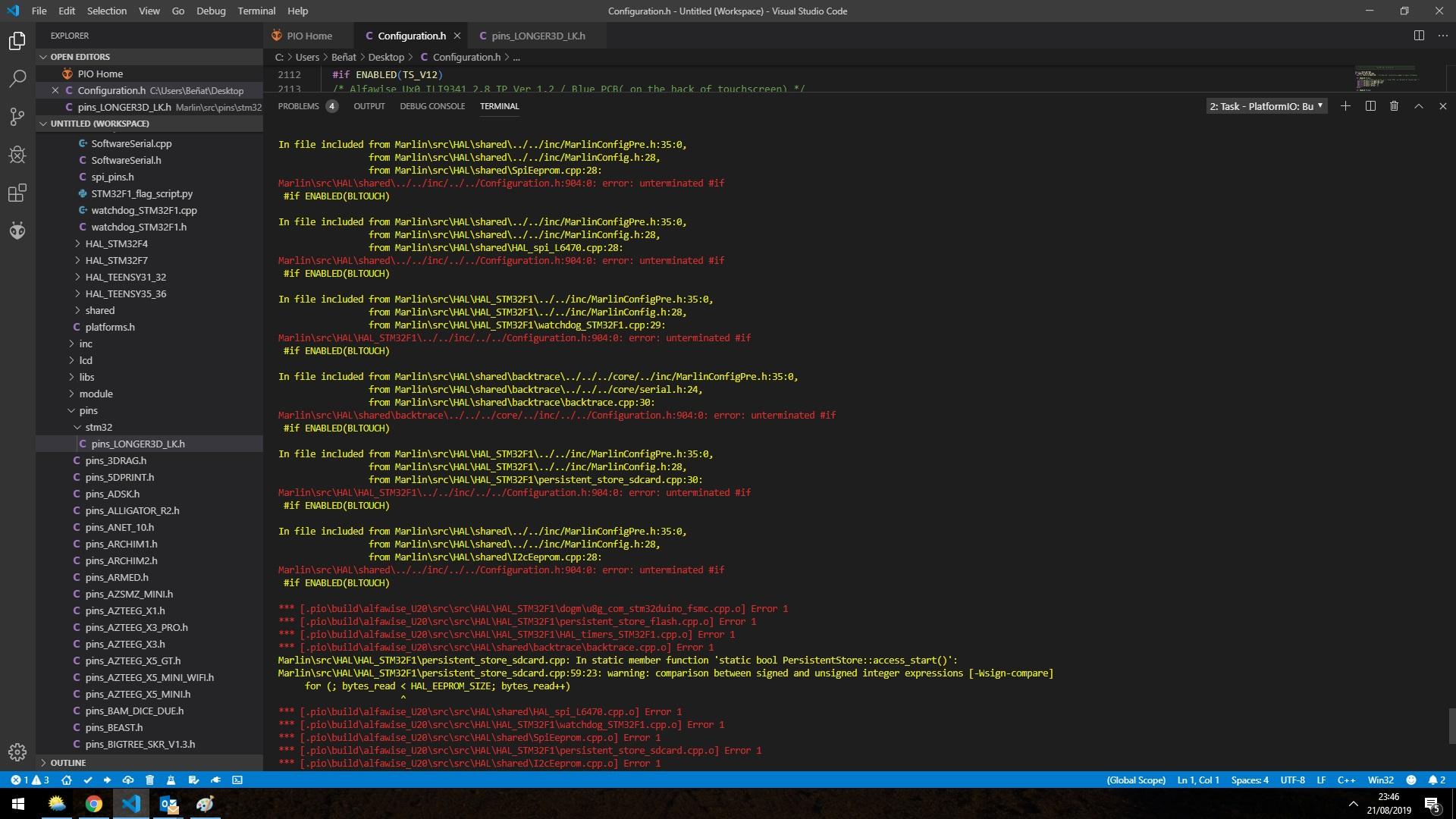This screenshot has height=819, width=1456.
Task: Click PlatformIO Clean trash icon in status bar
Action: click(149, 780)
